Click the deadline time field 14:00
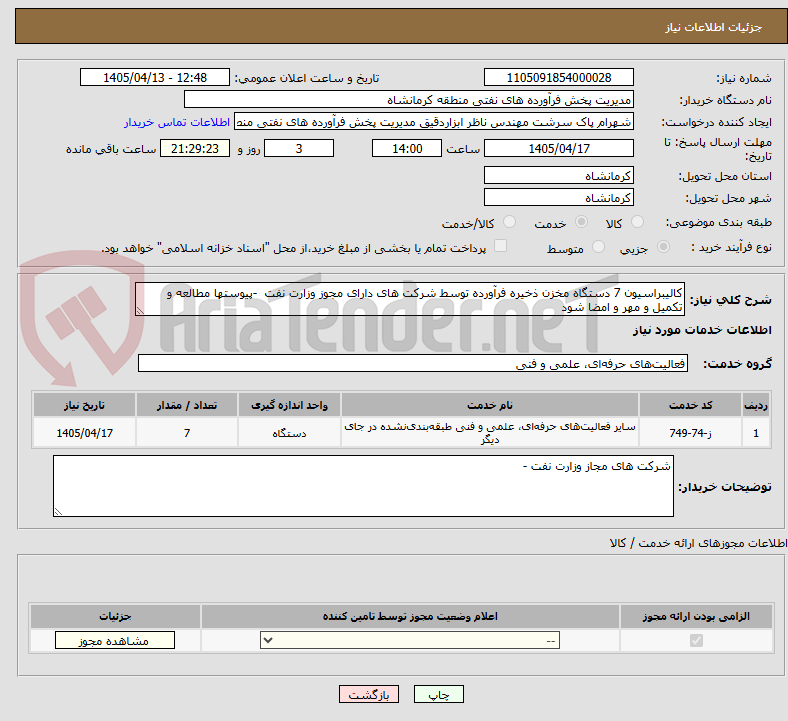 [407, 148]
